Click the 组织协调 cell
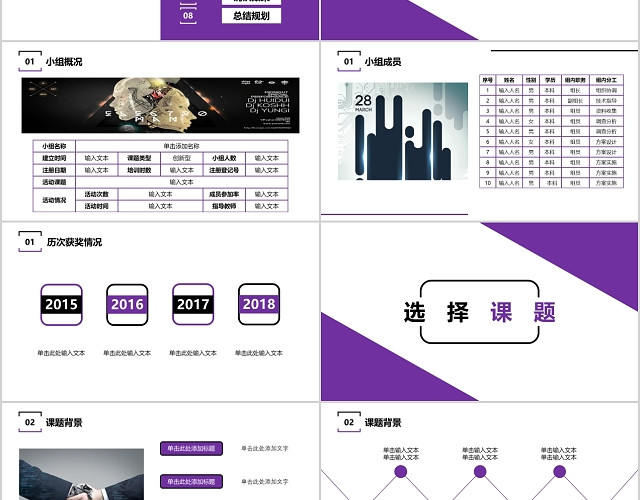This screenshot has height=500, width=640. pos(606,90)
